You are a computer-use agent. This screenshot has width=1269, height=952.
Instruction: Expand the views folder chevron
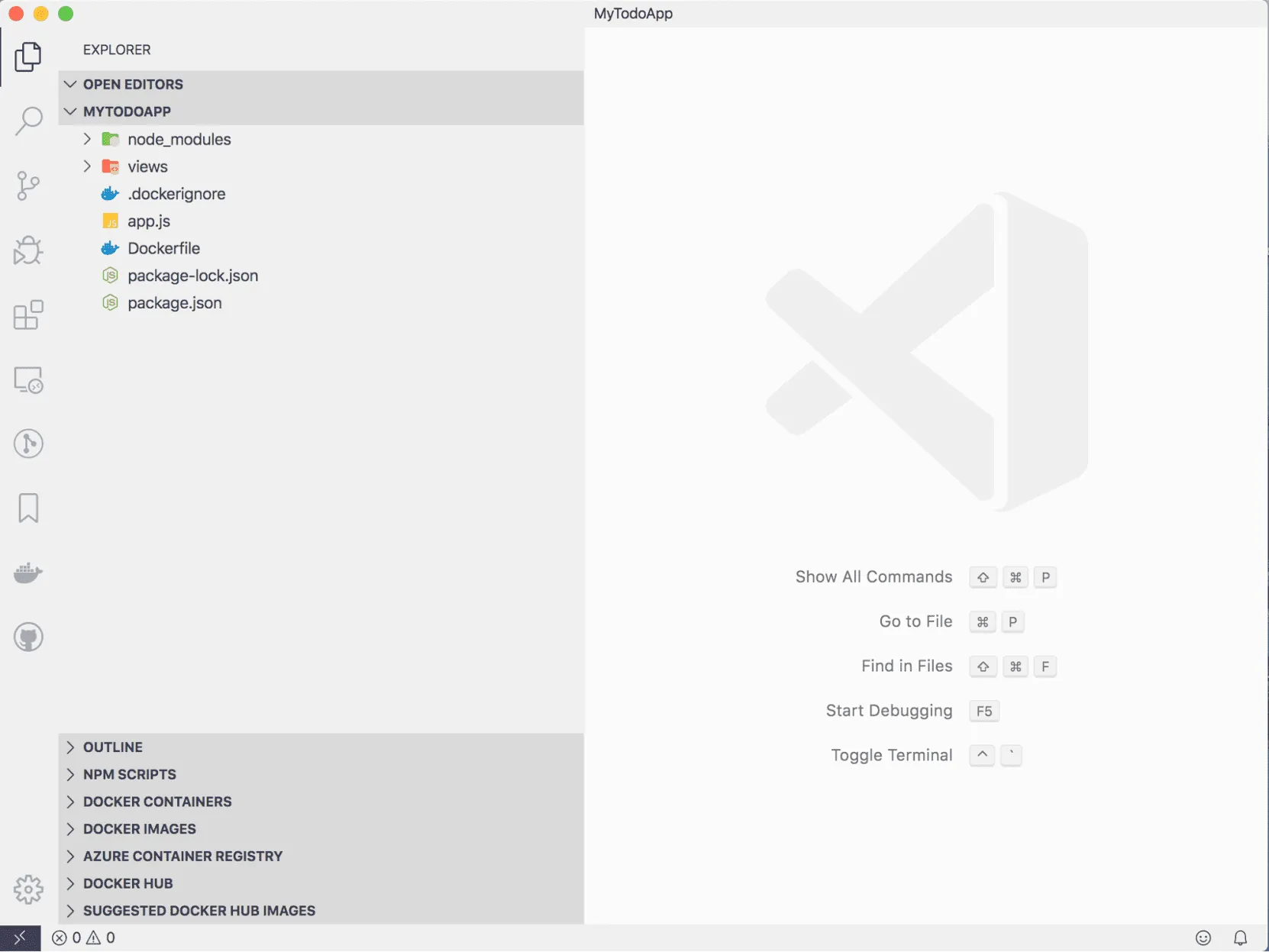pyautogui.click(x=87, y=166)
